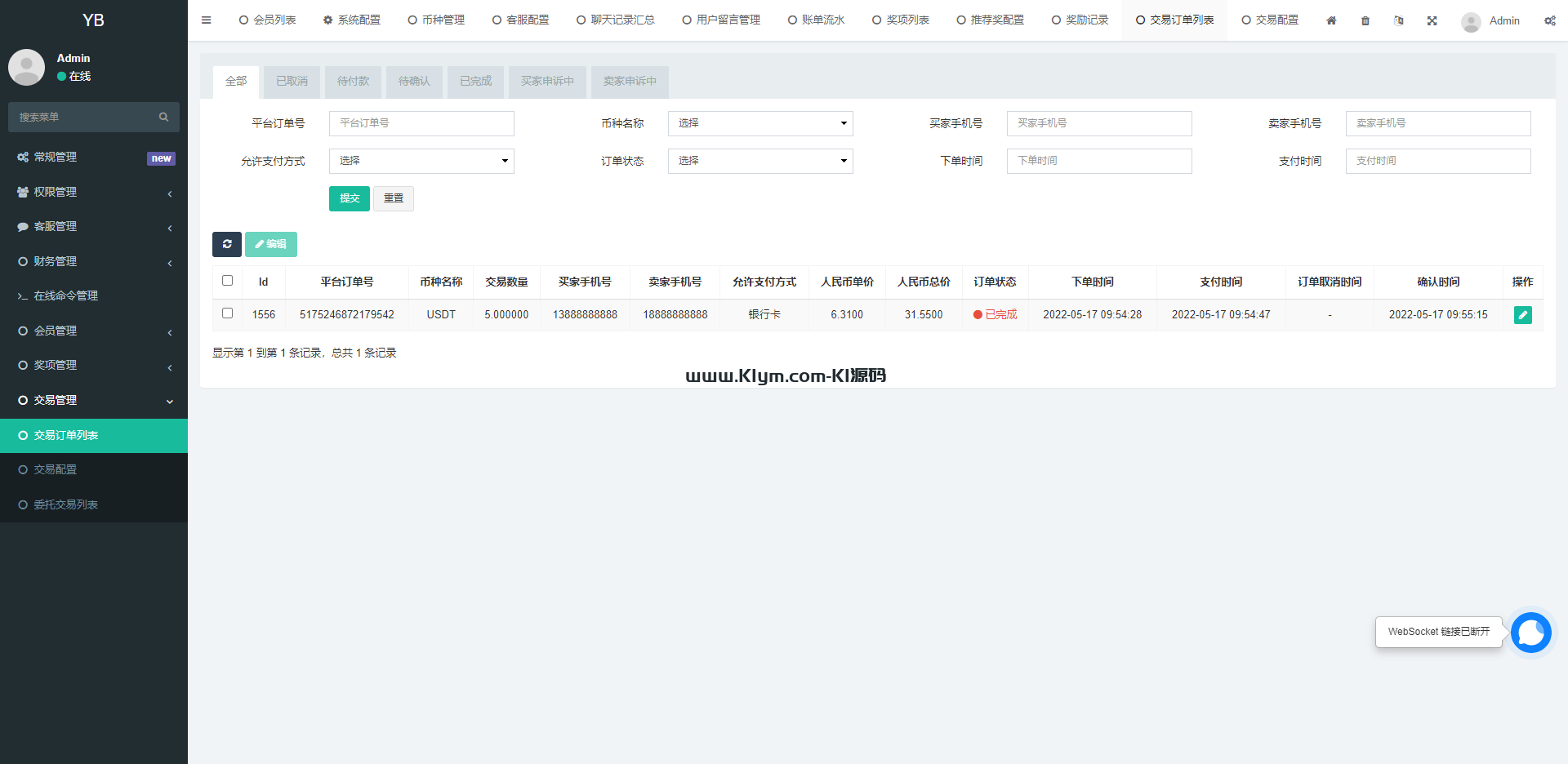Click the 编辑 toolbar button
The height and width of the screenshot is (764, 1568).
pos(271,244)
